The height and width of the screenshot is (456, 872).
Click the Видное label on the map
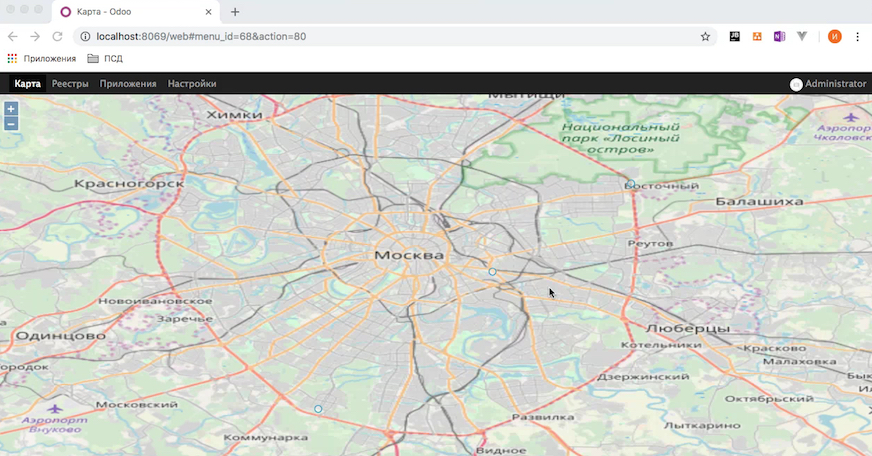(x=501, y=450)
